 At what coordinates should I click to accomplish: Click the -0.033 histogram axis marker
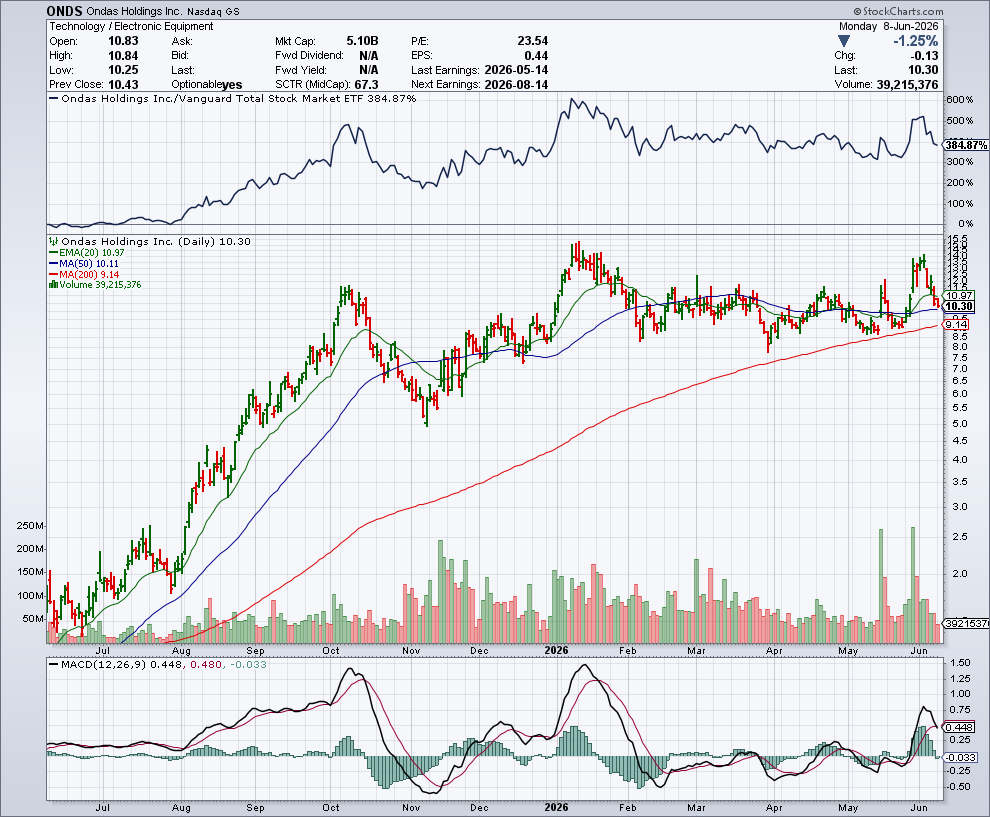961,757
